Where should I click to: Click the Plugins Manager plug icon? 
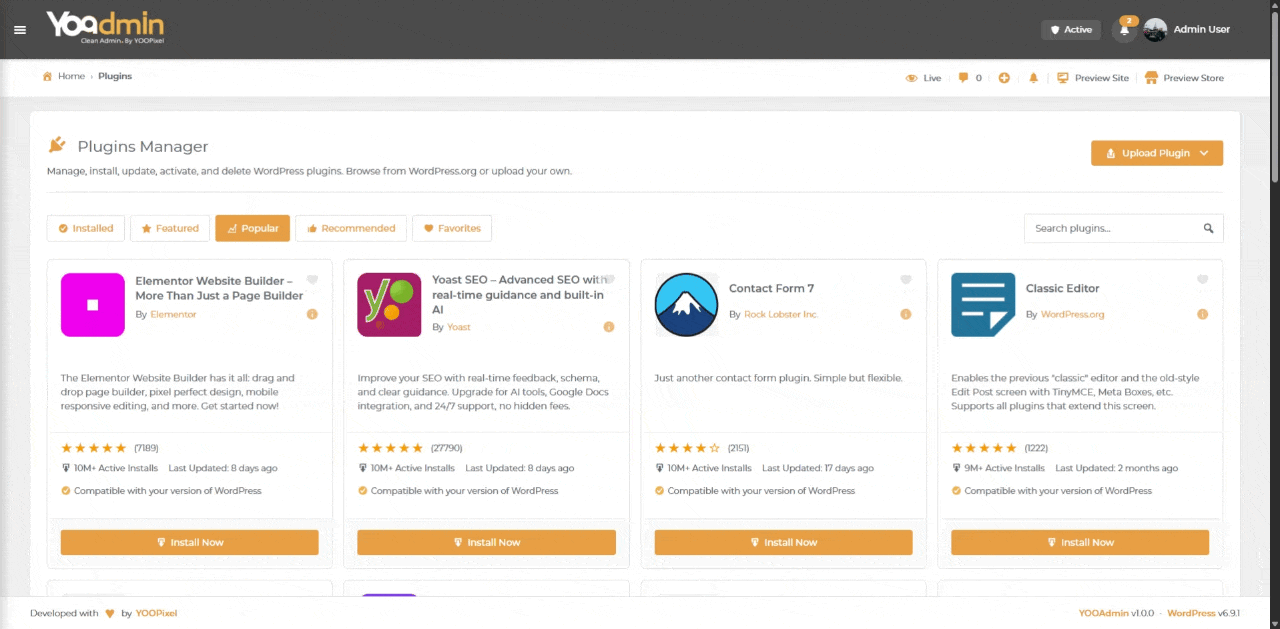pyautogui.click(x=57, y=145)
